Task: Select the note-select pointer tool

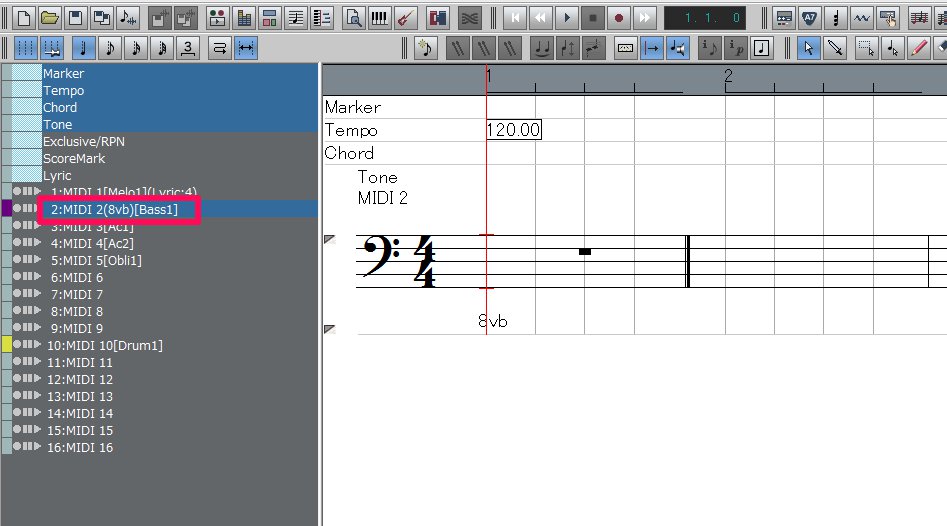Action: pyautogui.click(x=892, y=48)
